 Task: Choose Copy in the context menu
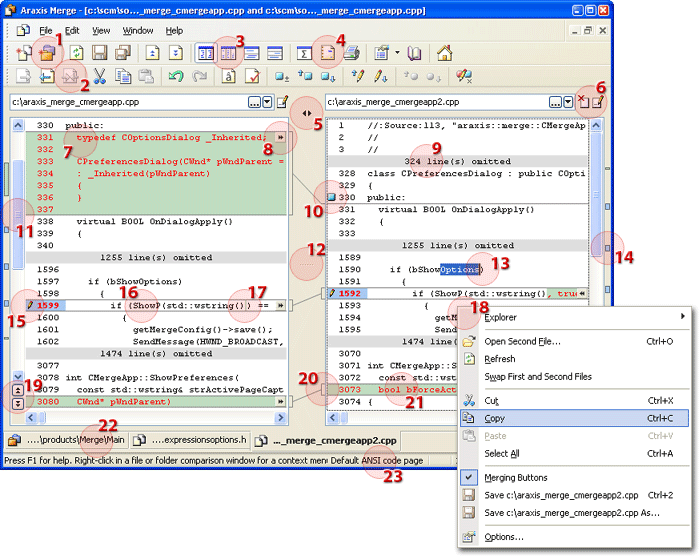click(575, 418)
